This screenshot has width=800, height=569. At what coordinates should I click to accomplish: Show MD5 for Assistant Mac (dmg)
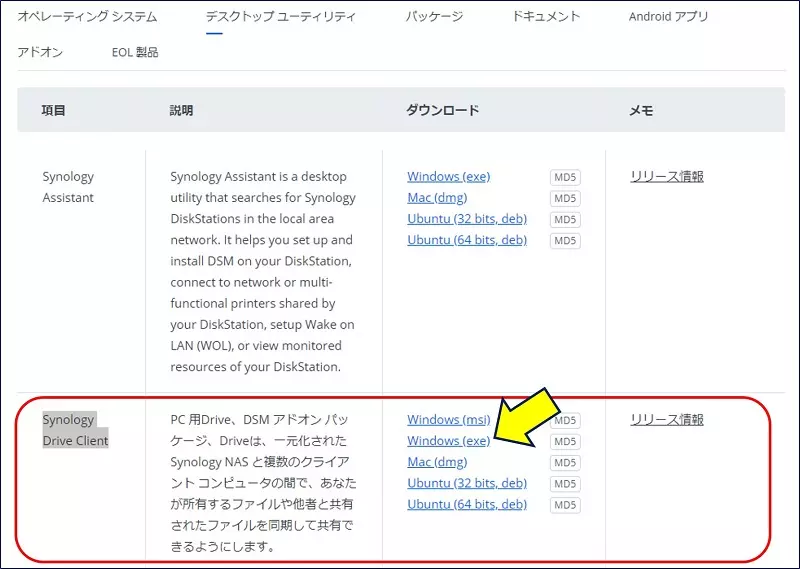pyautogui.click(x=565, y=198)
